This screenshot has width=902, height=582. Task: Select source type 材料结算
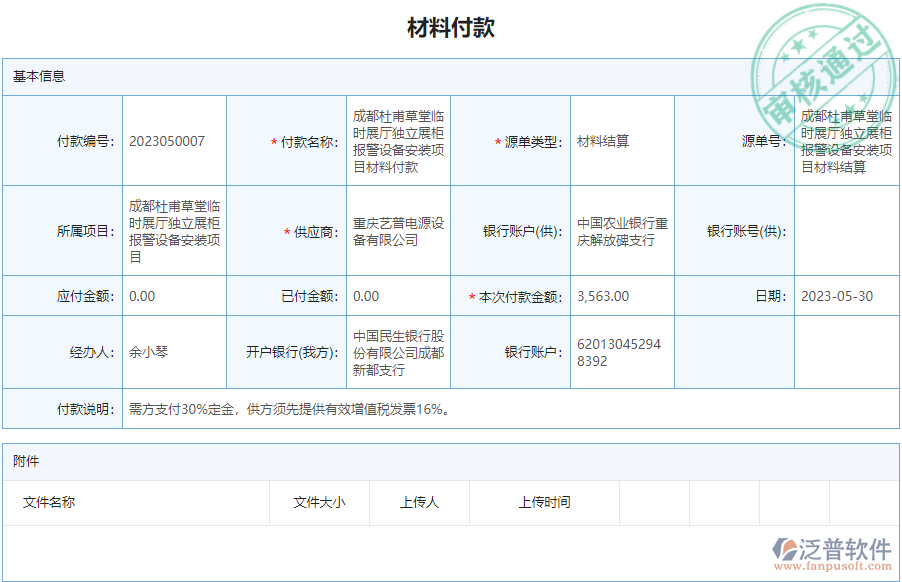click(x=601, y=140)
